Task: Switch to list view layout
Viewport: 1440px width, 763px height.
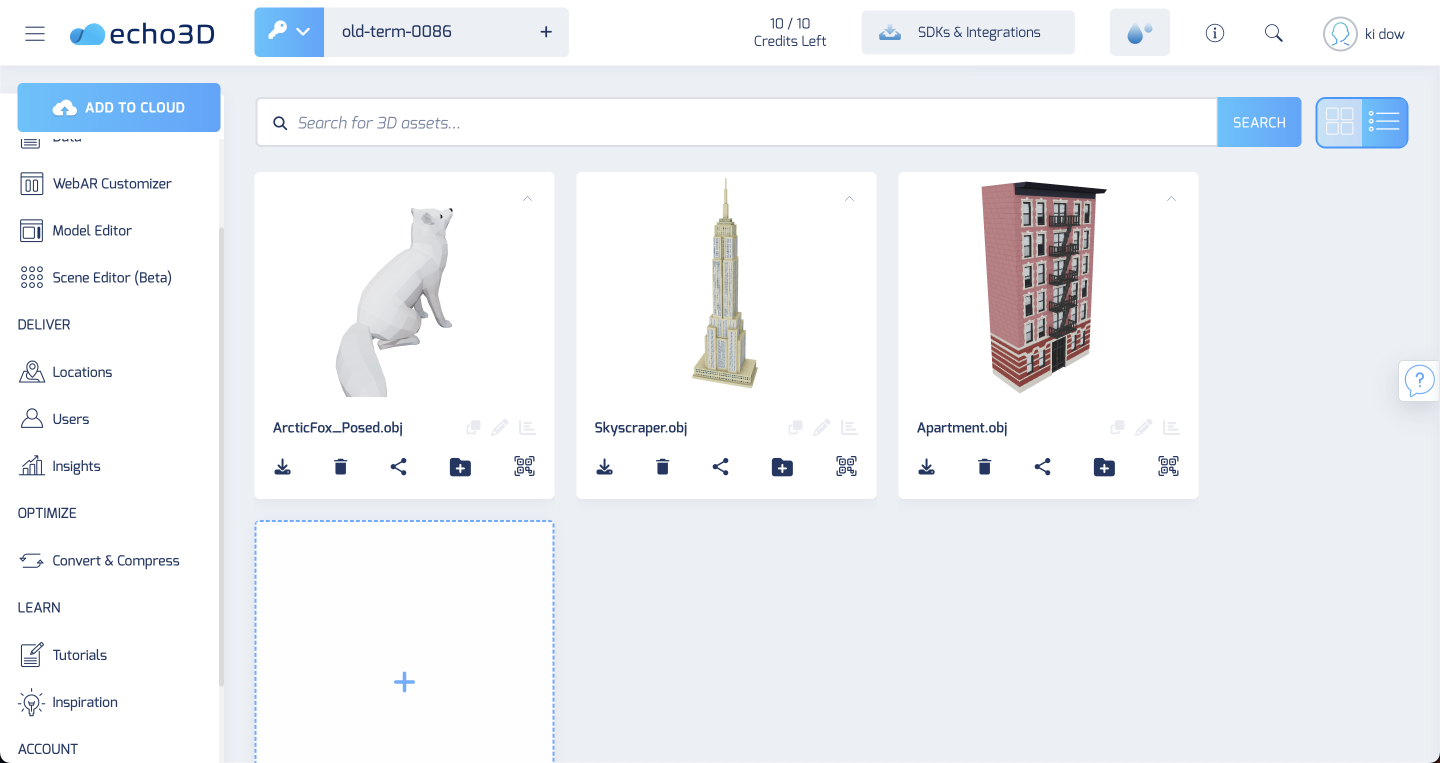Action: (1384, 122)
